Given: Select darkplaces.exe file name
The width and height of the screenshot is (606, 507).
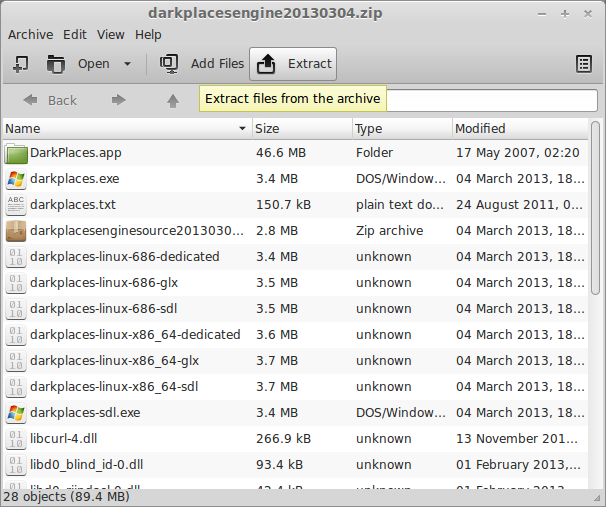Looking at the screenshot, I should click(75, 179).
